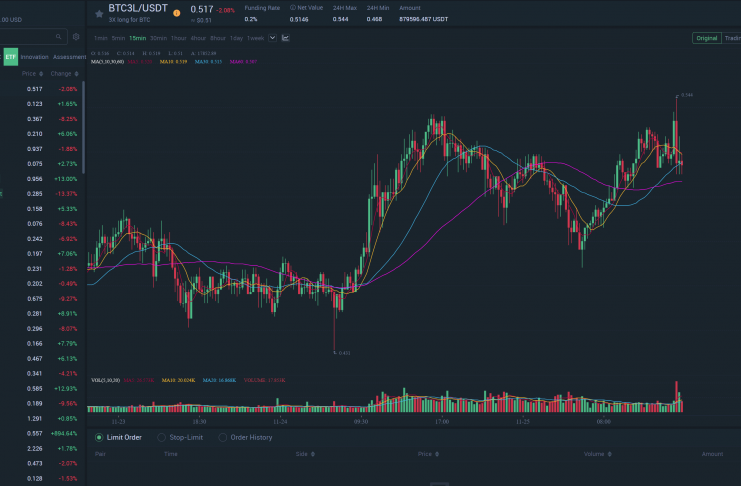The height and width of the screenshot is (486, 741).
Task: Select the row with change +13.00%
Action: pos(41,179)
